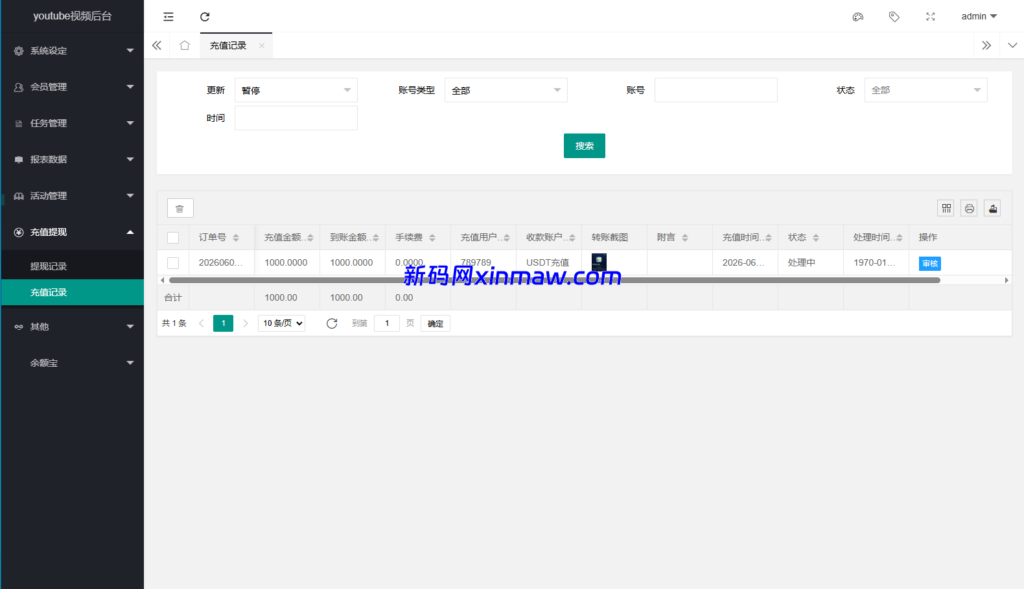Click into the 账号 input field
This screenshot has width=1024, height=589.
[x=716, y=90]
